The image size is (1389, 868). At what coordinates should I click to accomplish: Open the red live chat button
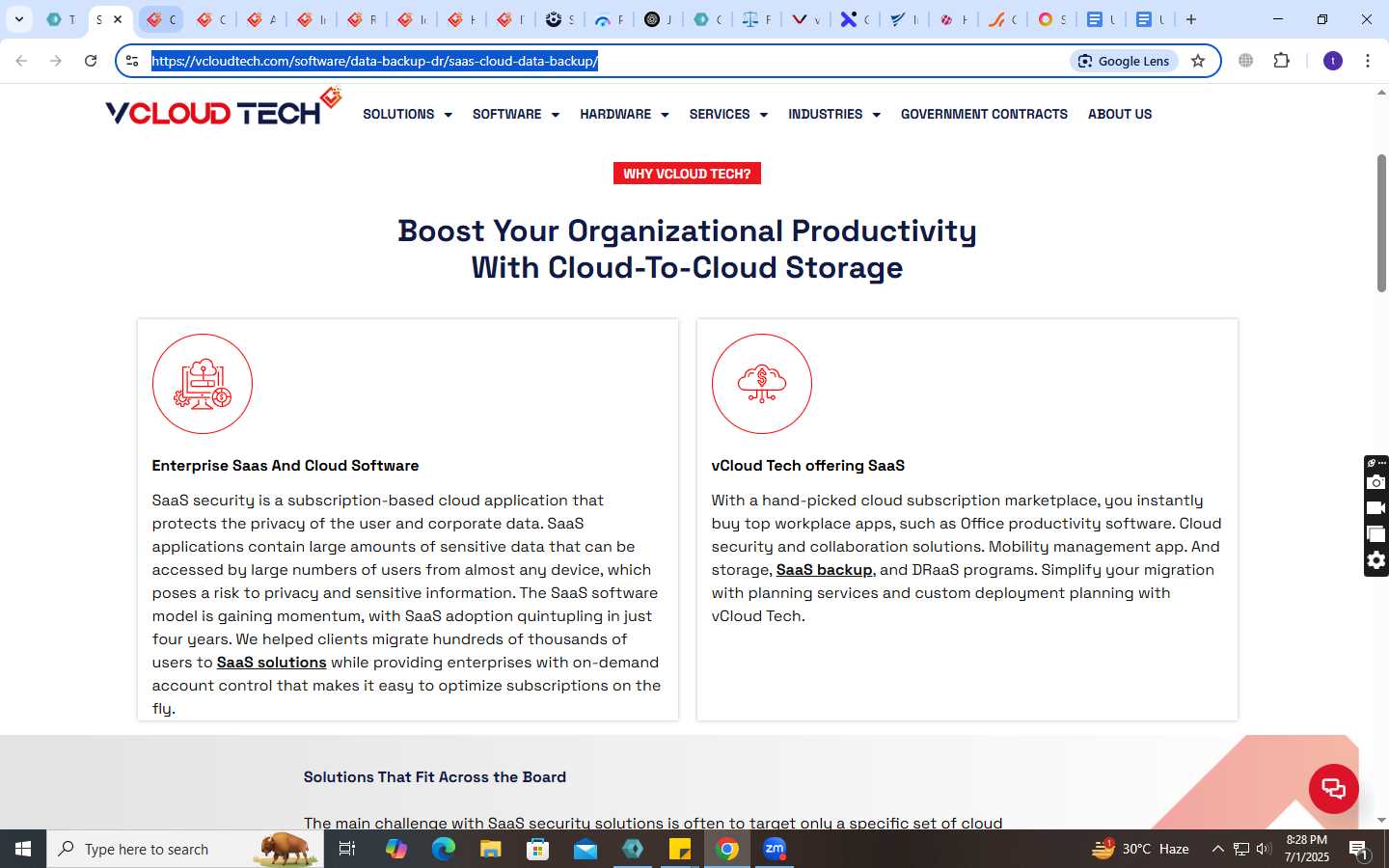1333,788
